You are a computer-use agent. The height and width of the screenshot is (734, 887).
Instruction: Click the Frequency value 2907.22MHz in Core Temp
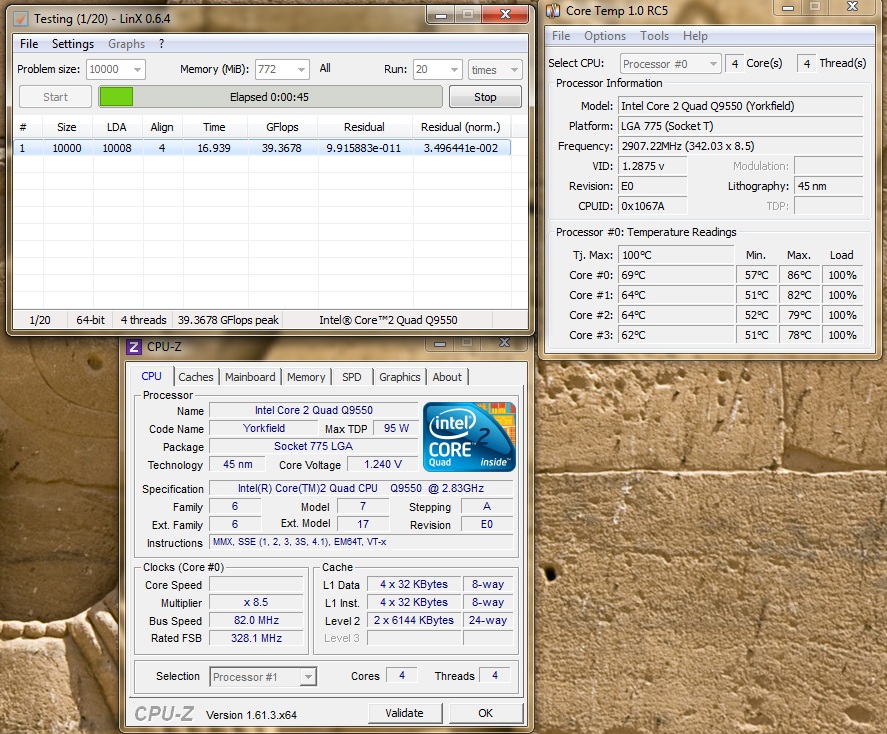tap(740, 146)
